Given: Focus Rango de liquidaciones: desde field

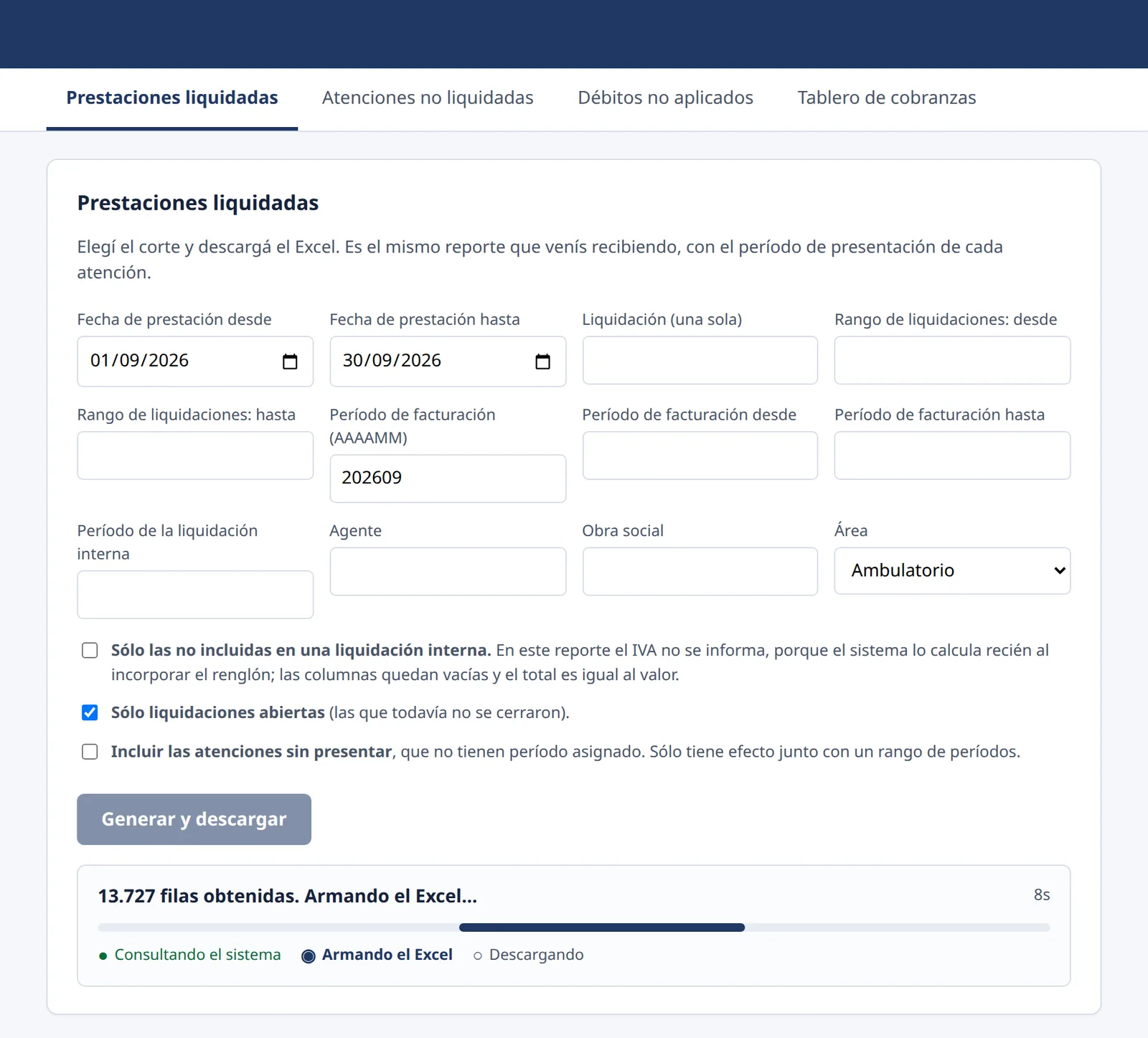Looking at the screenshot, I should pyautogui.click(x=952, y=360).
